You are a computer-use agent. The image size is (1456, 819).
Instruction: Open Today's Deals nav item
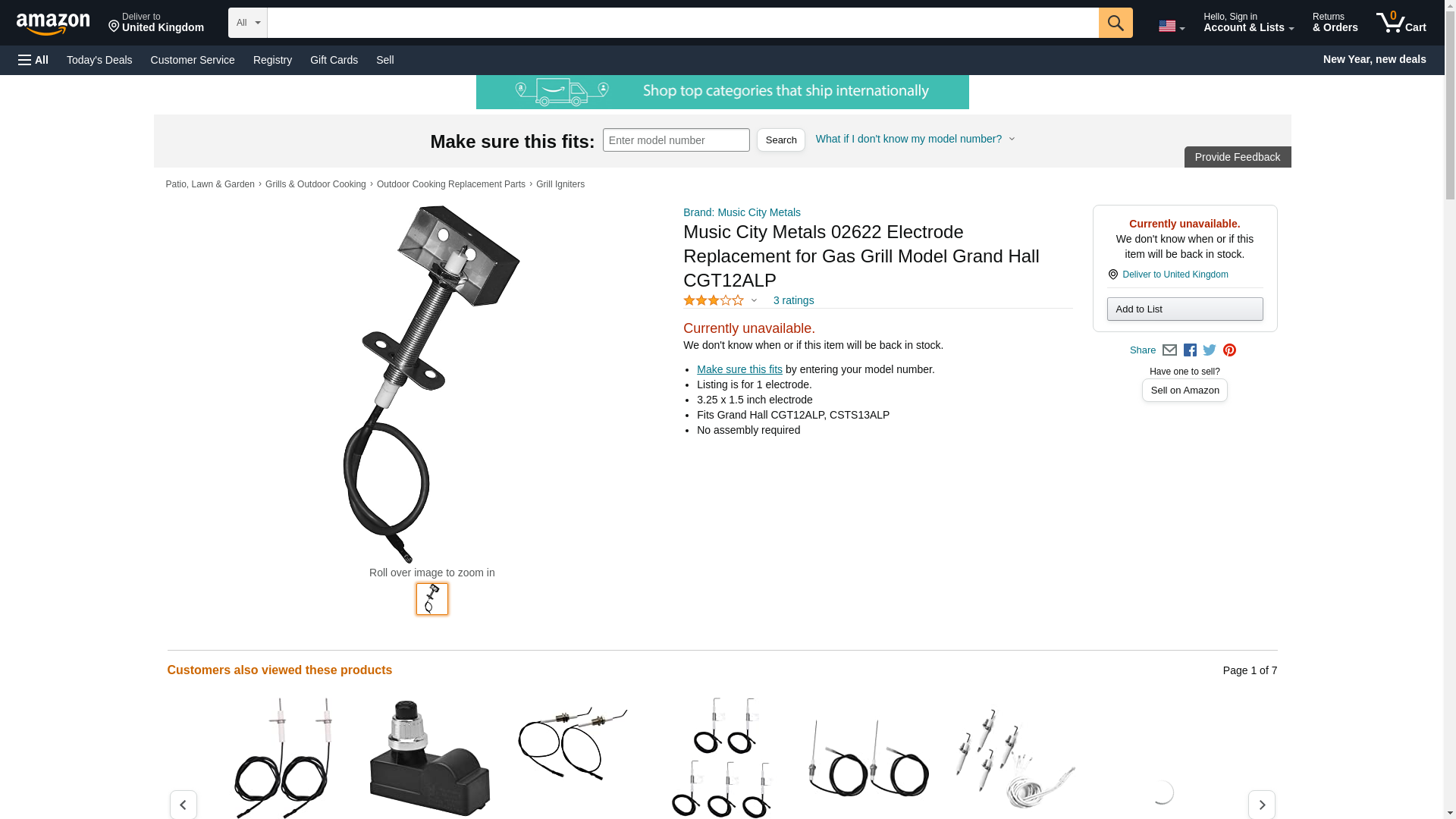[99, 60]
